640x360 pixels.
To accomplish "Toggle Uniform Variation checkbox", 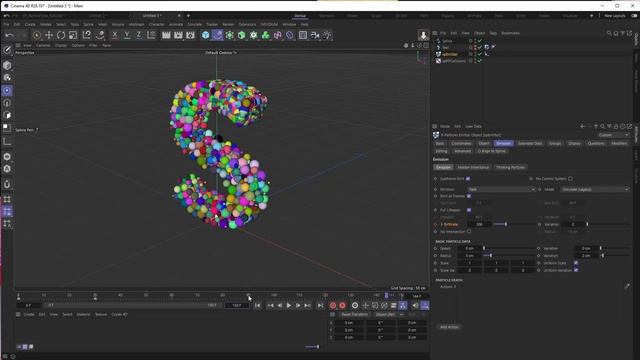I will pyautogui.click(x=576, y=270).
